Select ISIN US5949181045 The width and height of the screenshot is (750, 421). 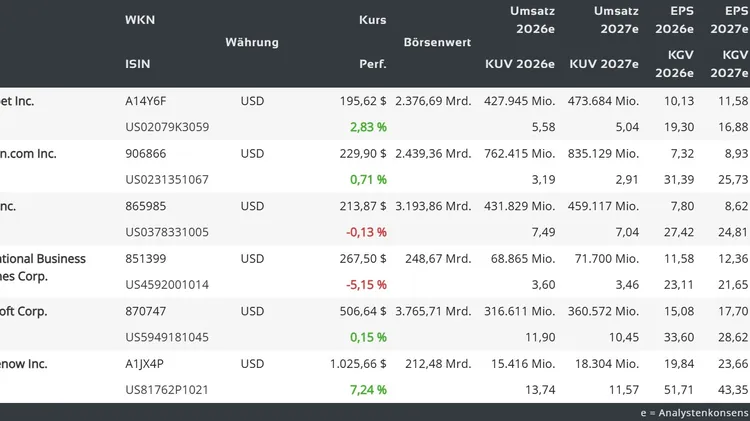pos(167,338)
